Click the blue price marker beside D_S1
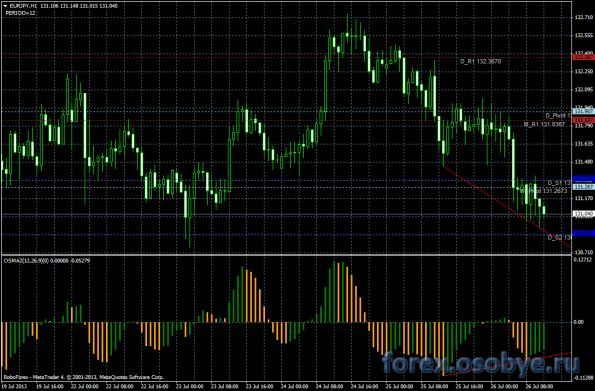This screenshot has width=595, height=391. (x=584, y=178)
